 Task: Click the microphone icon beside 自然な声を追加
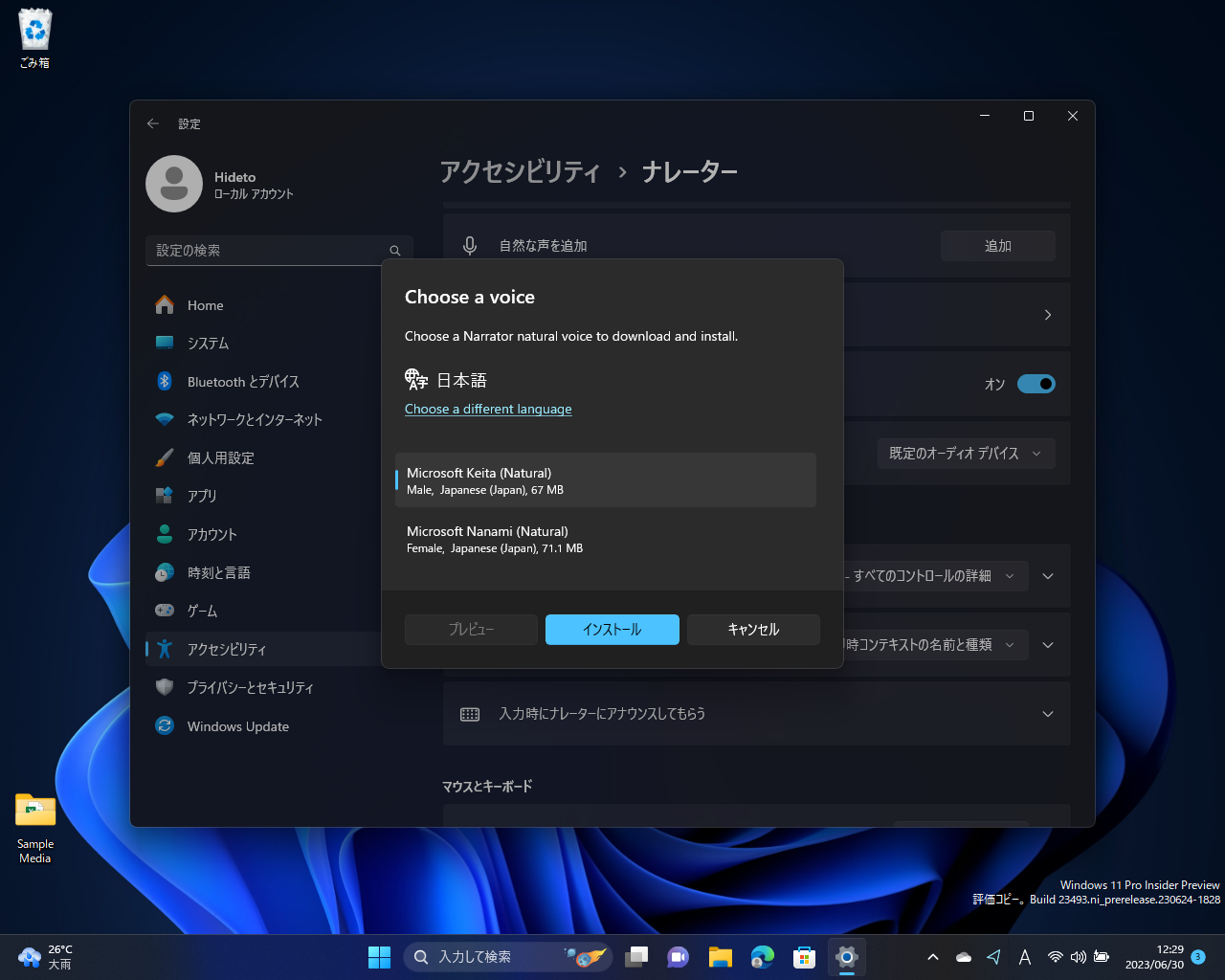[469, 246]
